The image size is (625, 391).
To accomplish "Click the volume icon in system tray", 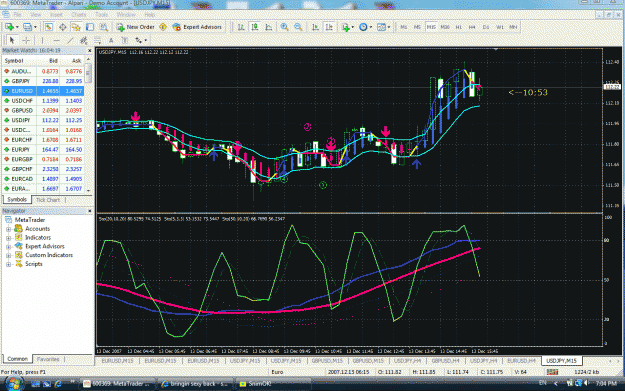I will tap(586, 383).
